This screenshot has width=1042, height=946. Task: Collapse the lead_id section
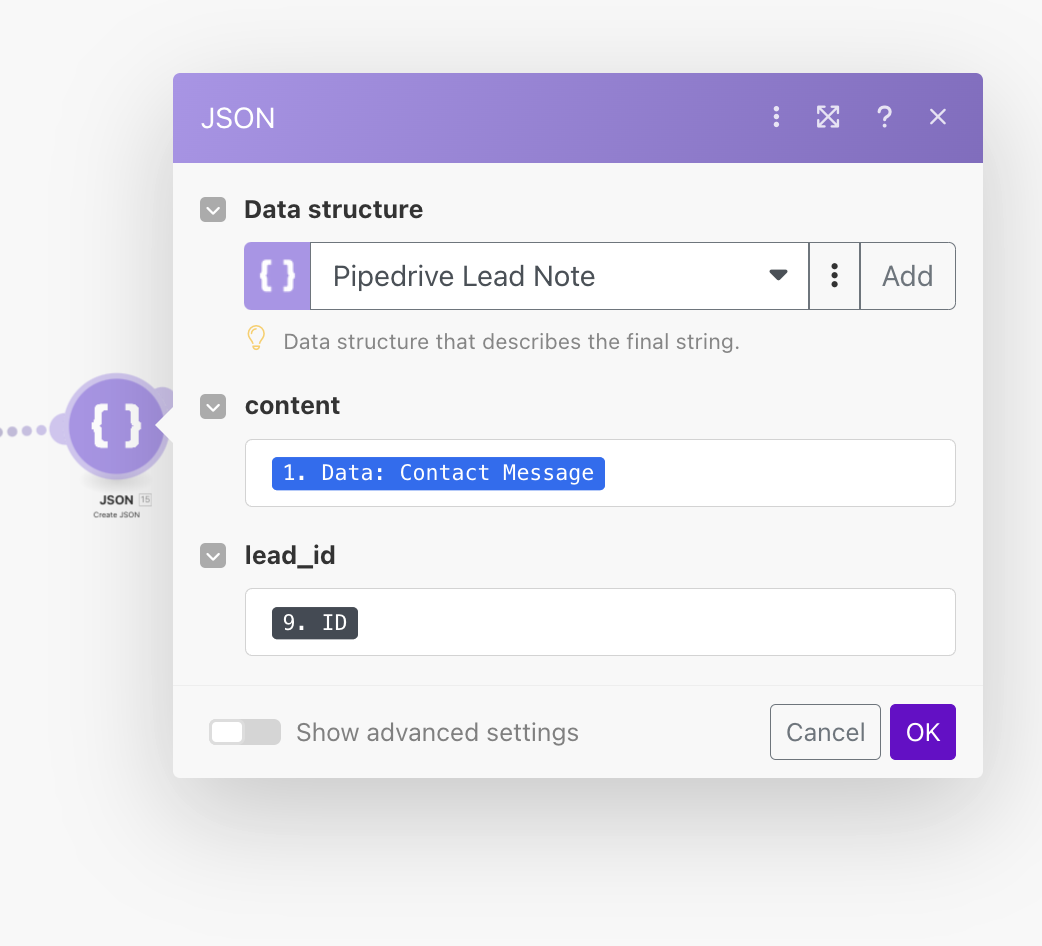point(212,556)
